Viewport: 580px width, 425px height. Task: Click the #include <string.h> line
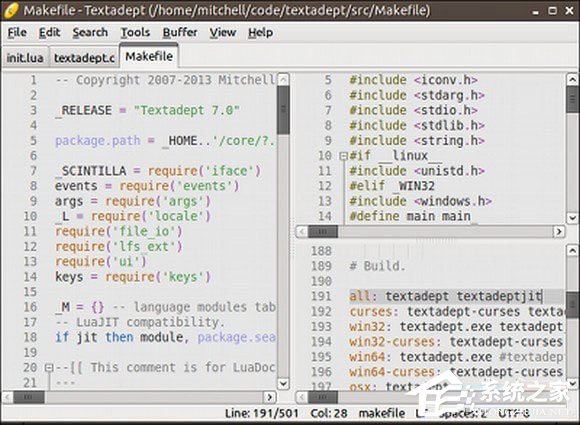click(x=417, y=141)
